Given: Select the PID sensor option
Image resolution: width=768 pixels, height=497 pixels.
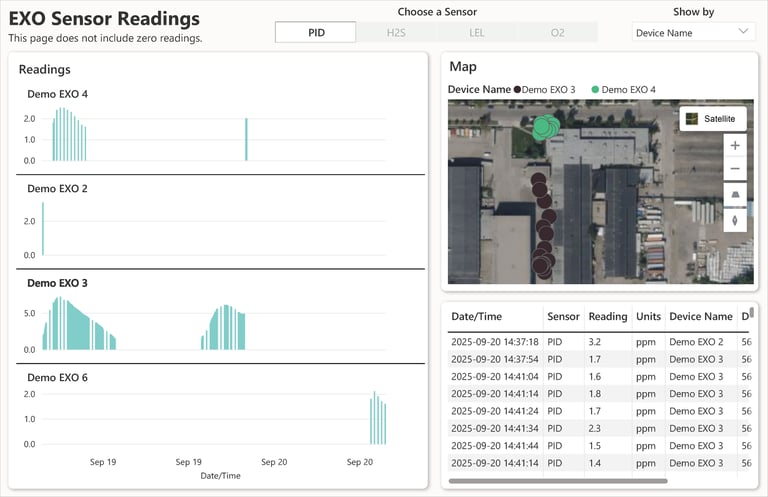Looking at the screenshot, I should point(315,32).
